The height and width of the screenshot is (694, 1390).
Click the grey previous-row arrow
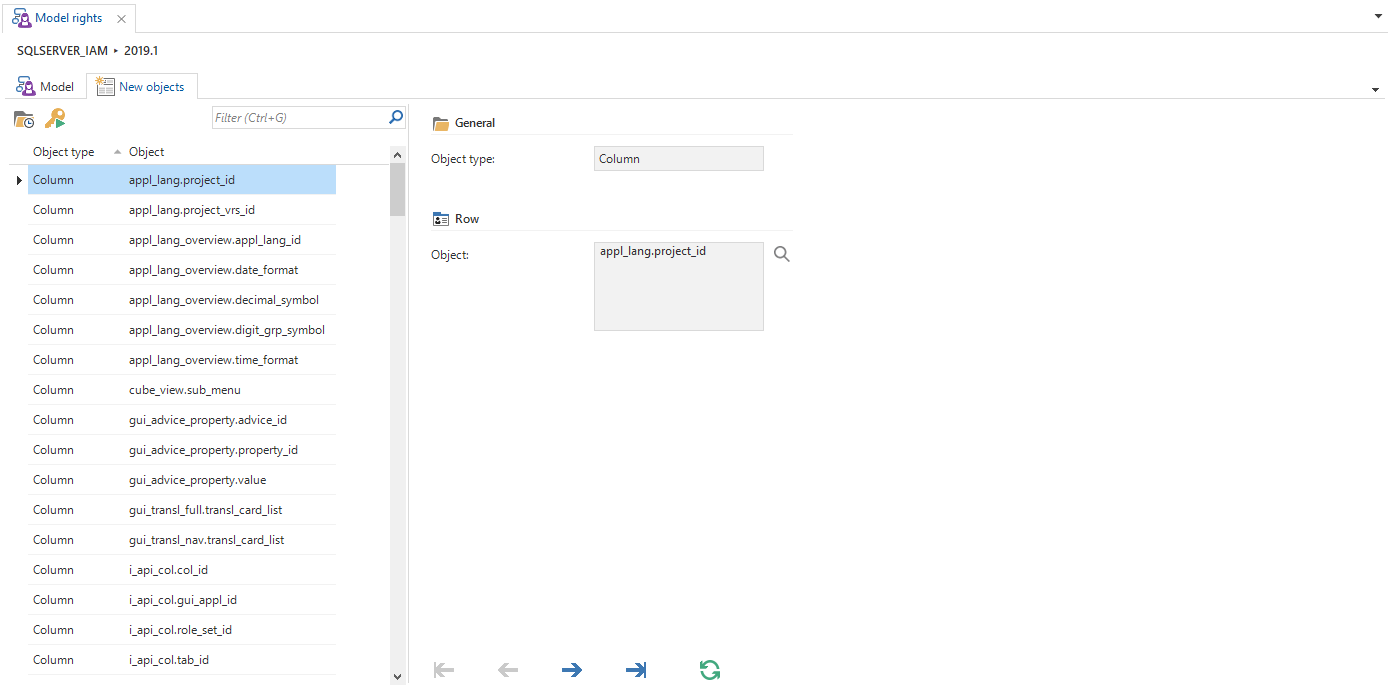(508, 670)
